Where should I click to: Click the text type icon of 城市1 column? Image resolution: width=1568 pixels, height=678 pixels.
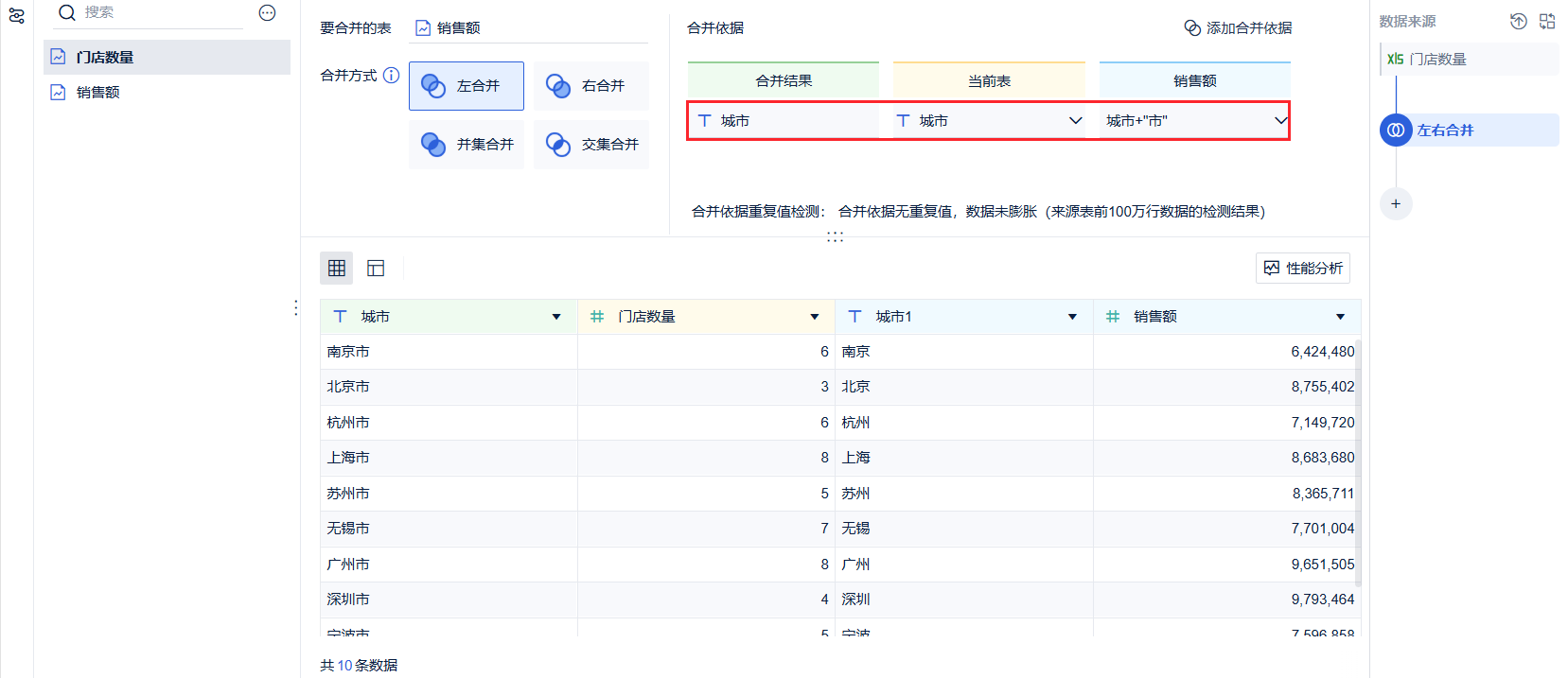click(854, 317)
